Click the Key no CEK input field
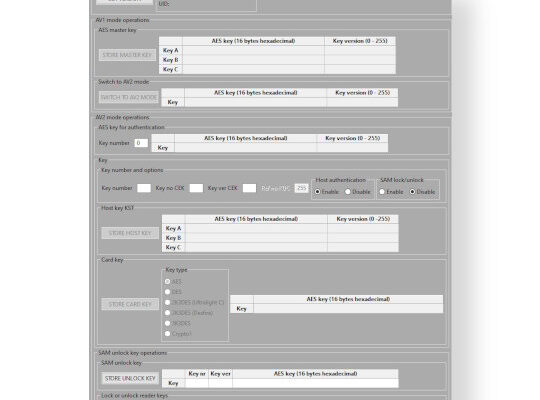 click(x=196, y=188)
